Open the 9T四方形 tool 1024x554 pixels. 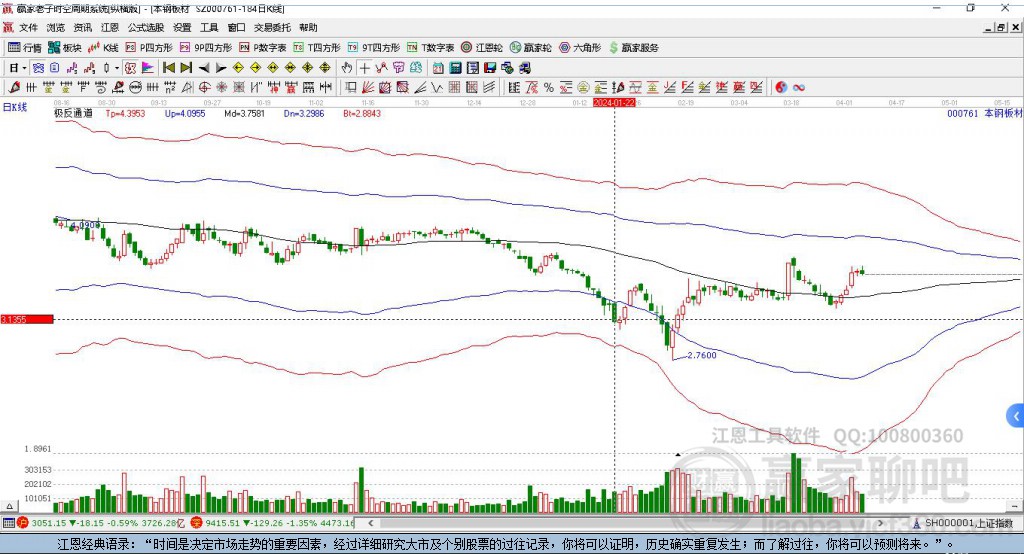click(x=374, y=48)
